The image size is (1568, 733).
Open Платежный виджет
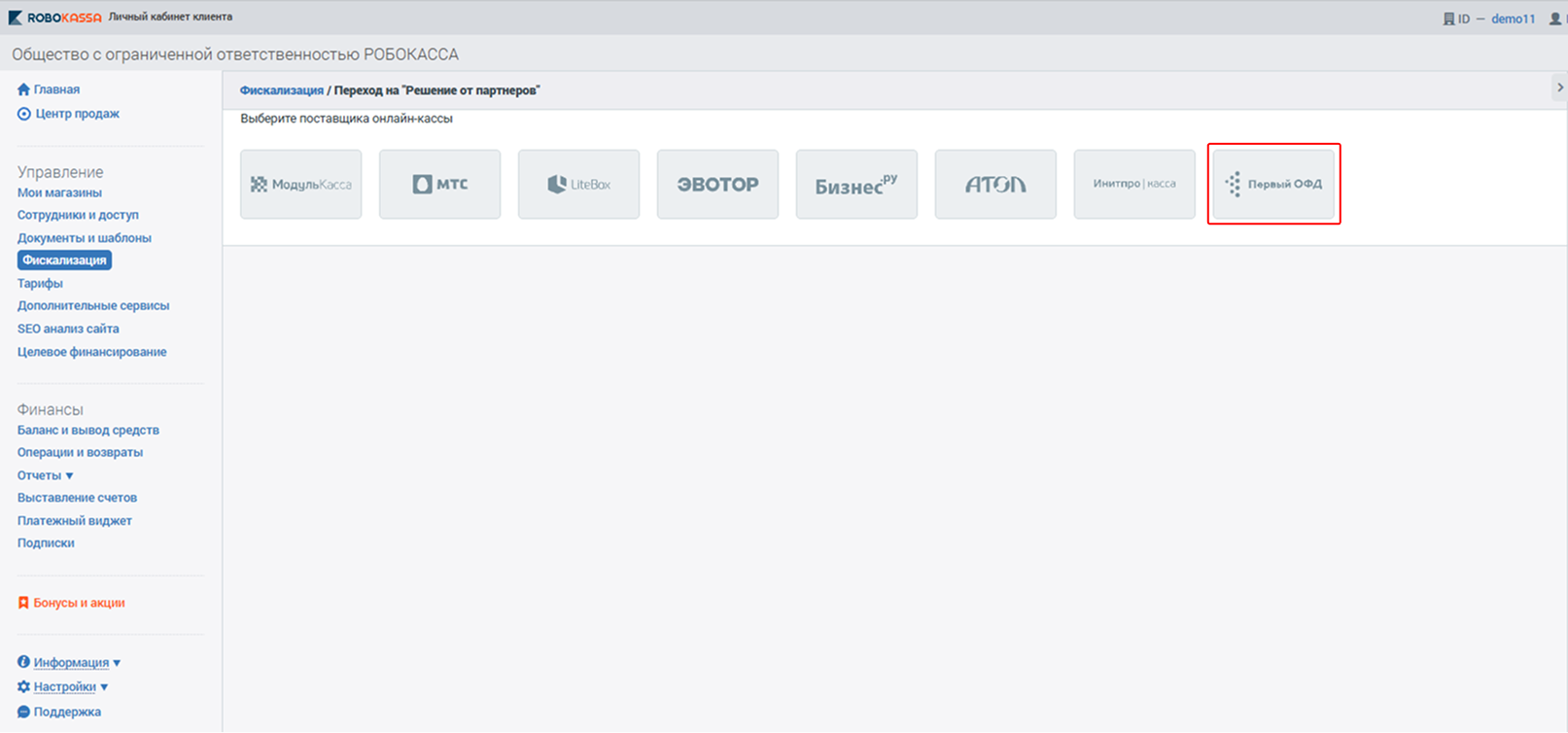tap(75, 521)
